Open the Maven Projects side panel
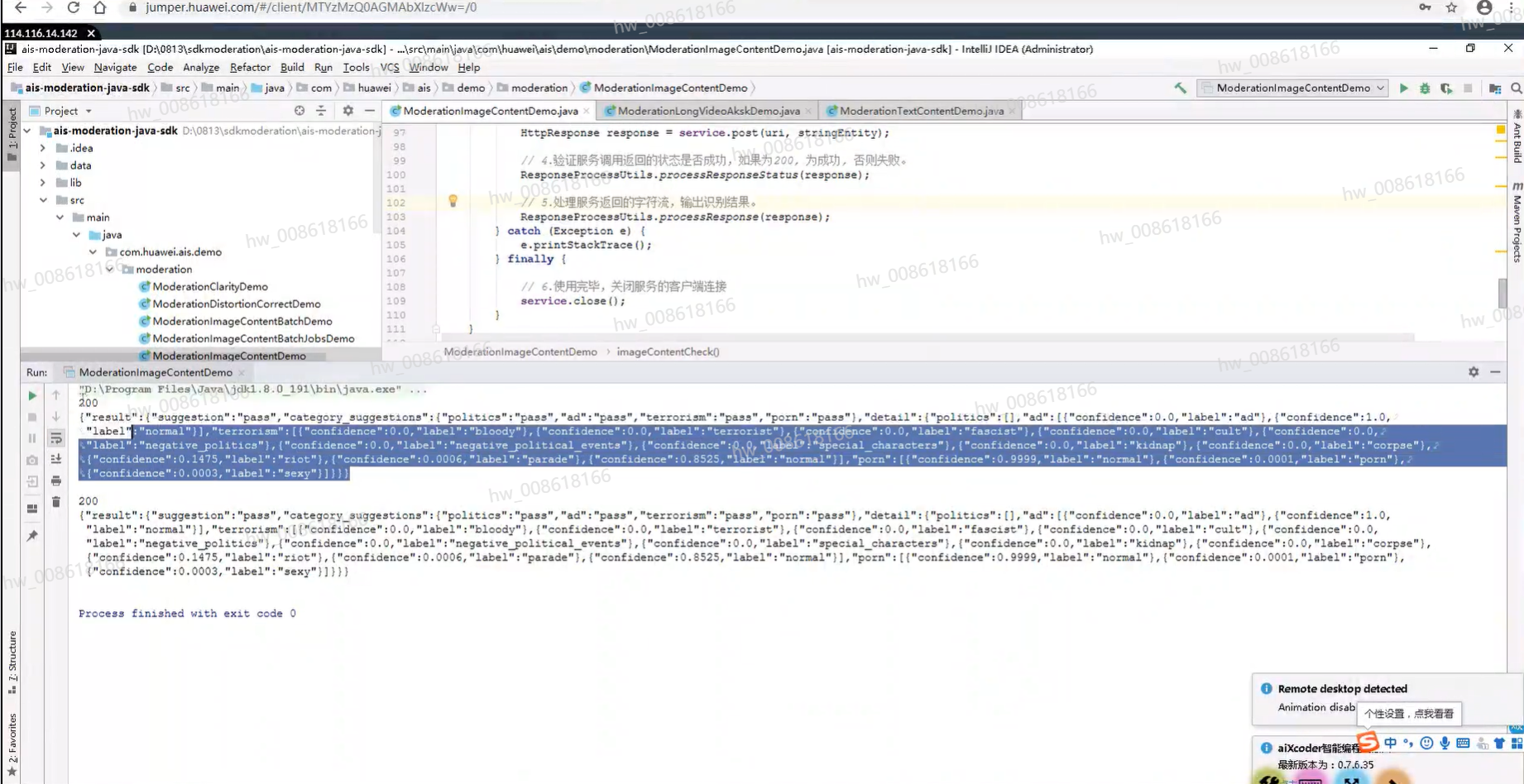The width and height of the screenshot is (1524, 784). (x=1517, y=223)
